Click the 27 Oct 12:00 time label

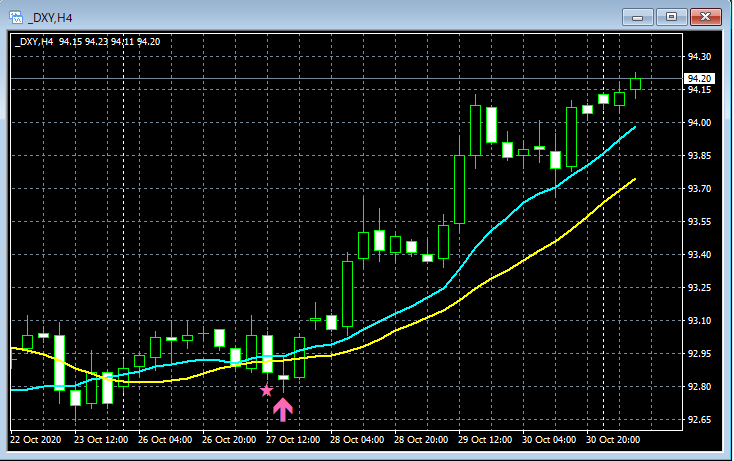tap(293, 440)
